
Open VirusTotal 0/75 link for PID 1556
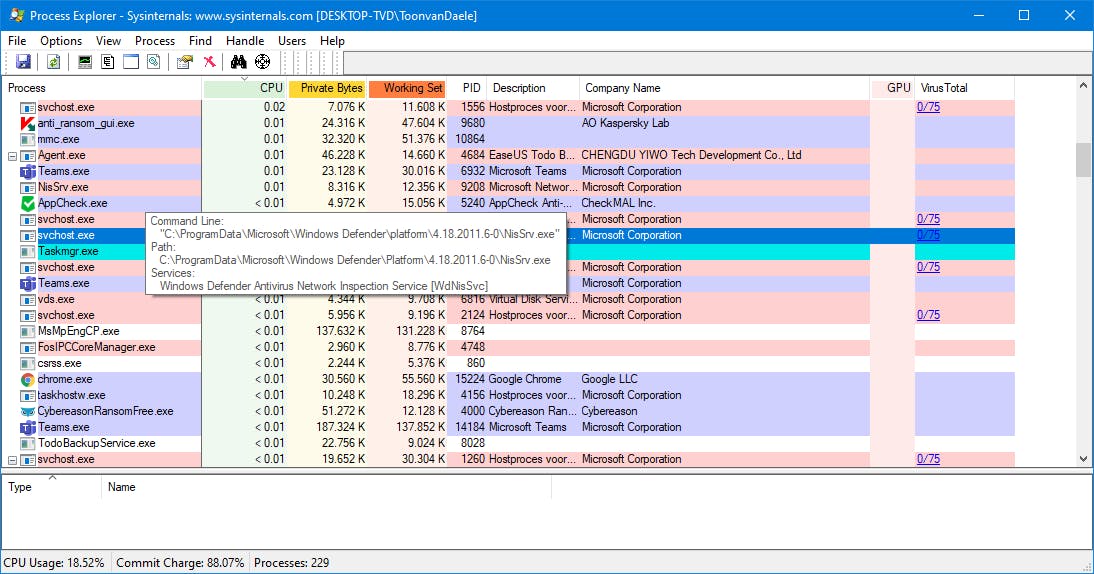point(928,107)
